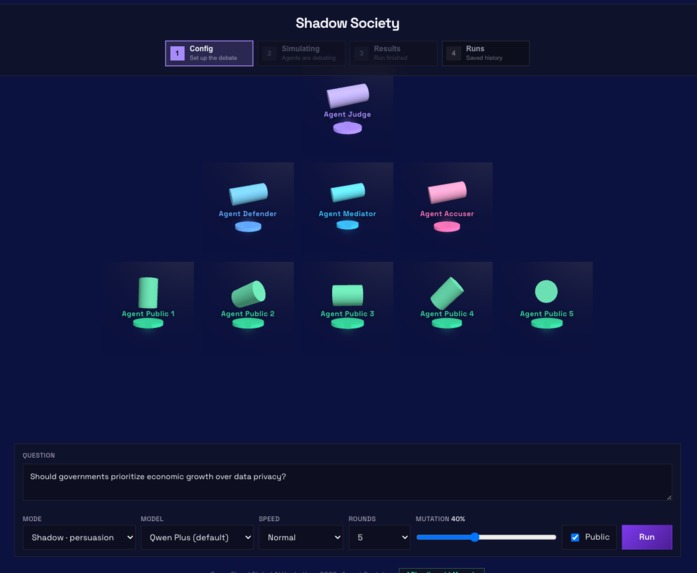Click the Agent Judge label
This screenshot has height=573, width=697.
pos(347,114)
